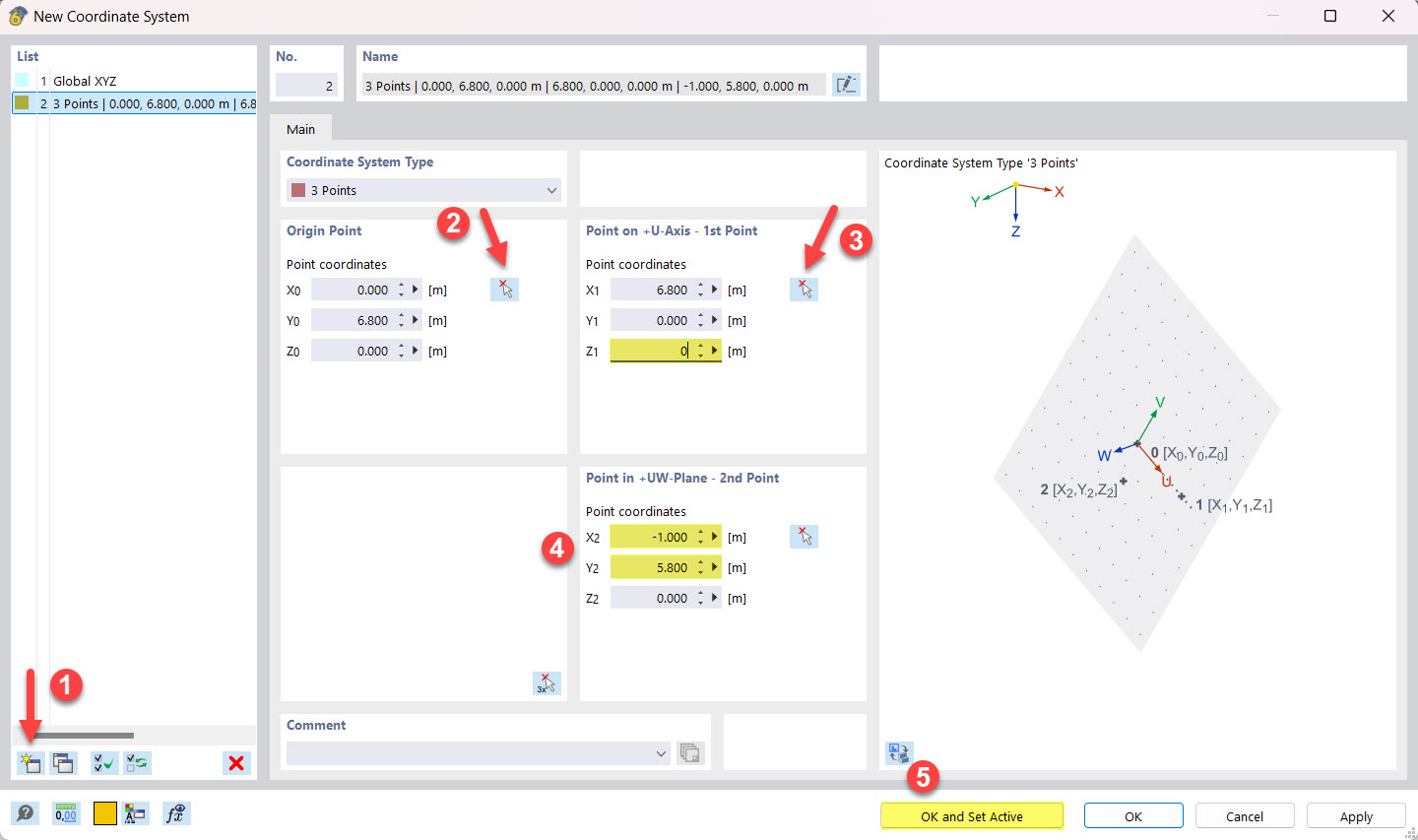Click the yellow color swatch
Image resolution: width=1418 pixels, height=840 pixels.
click(x=104, y=813)
